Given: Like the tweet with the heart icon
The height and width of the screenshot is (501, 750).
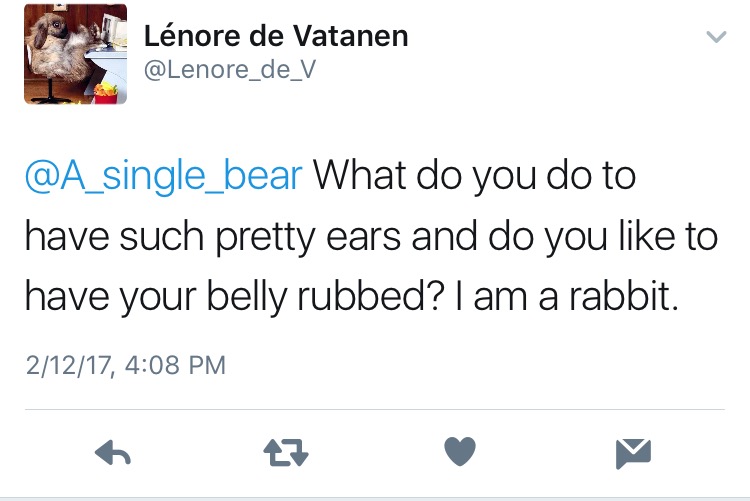Looking at the screenshot, I should [x=459, y=453].
